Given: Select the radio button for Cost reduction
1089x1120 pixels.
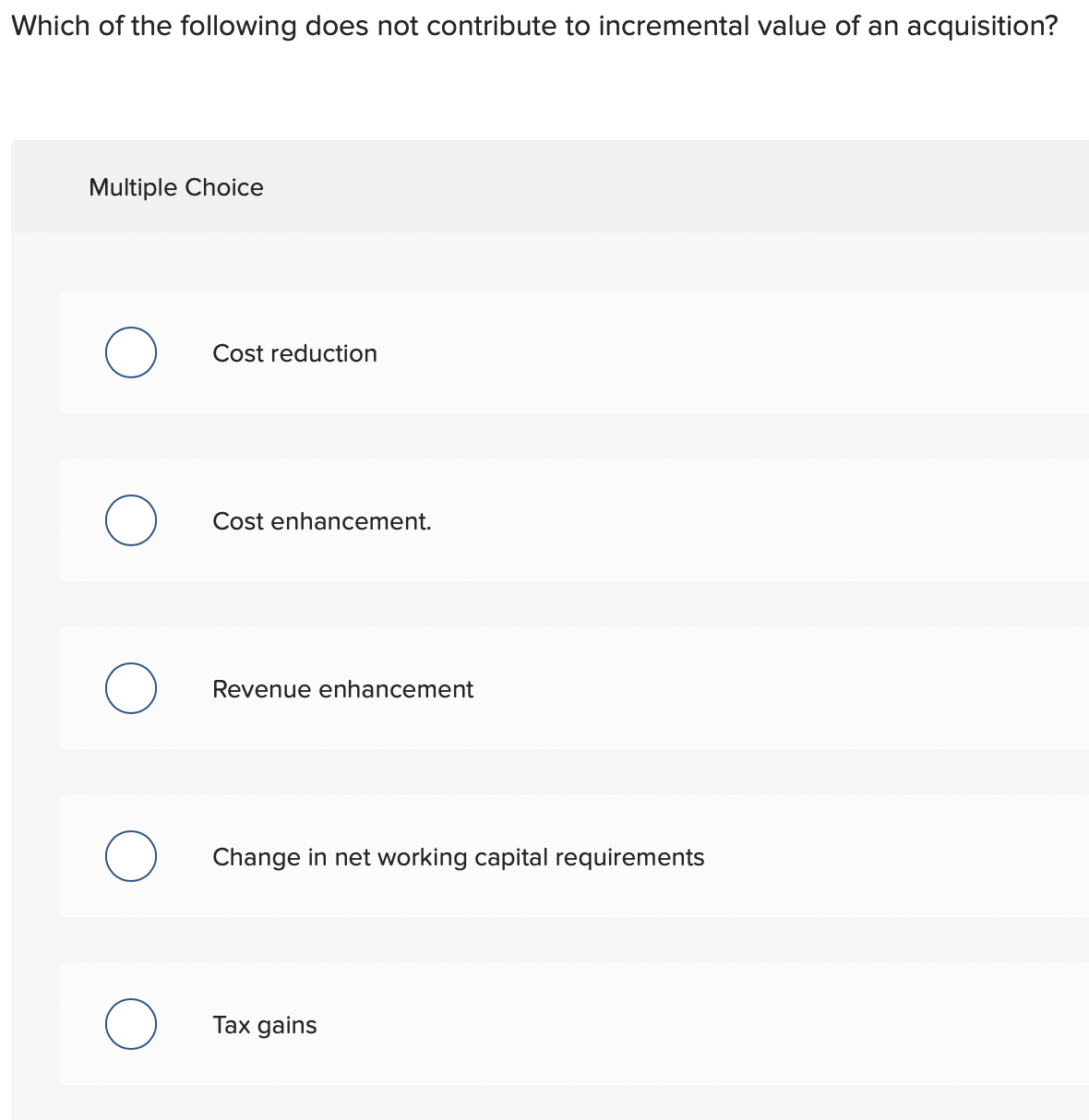Looking at the screenshot, I should point(130,351).
